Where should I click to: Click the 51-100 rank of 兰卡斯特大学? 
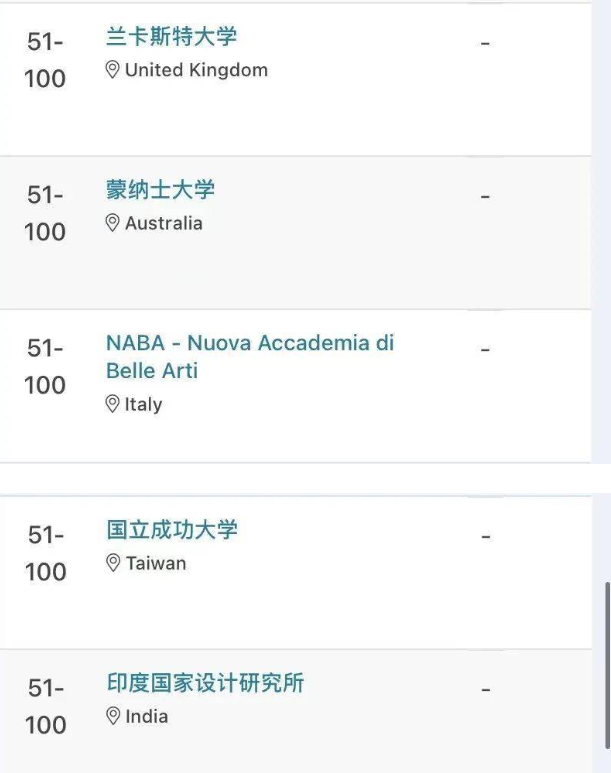(x=45, y=60)
